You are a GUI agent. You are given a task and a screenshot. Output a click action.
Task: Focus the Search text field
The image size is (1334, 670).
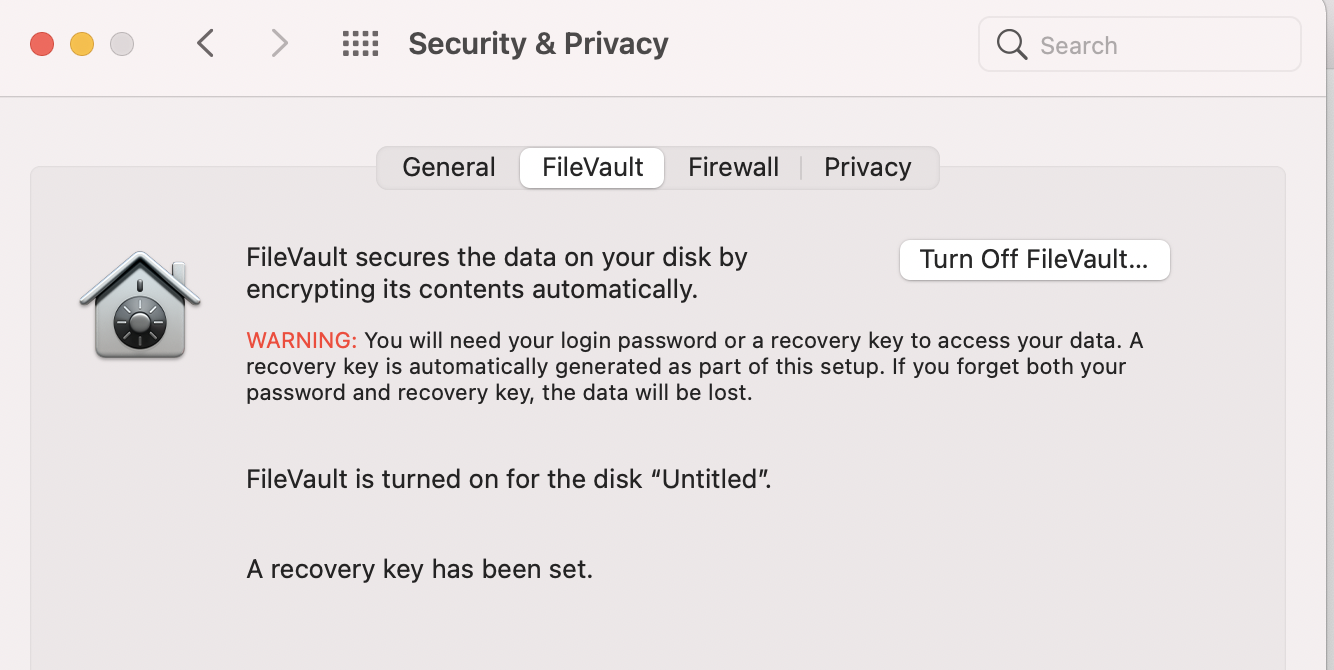coord(1160,45)
